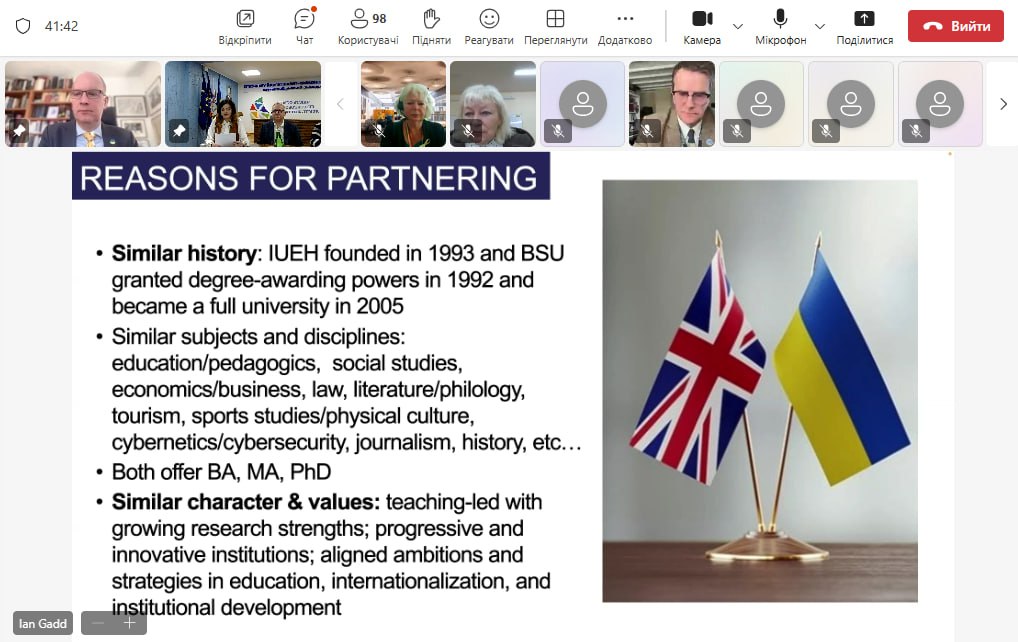Zoom out shared slide with minus button

coord(98,623)
